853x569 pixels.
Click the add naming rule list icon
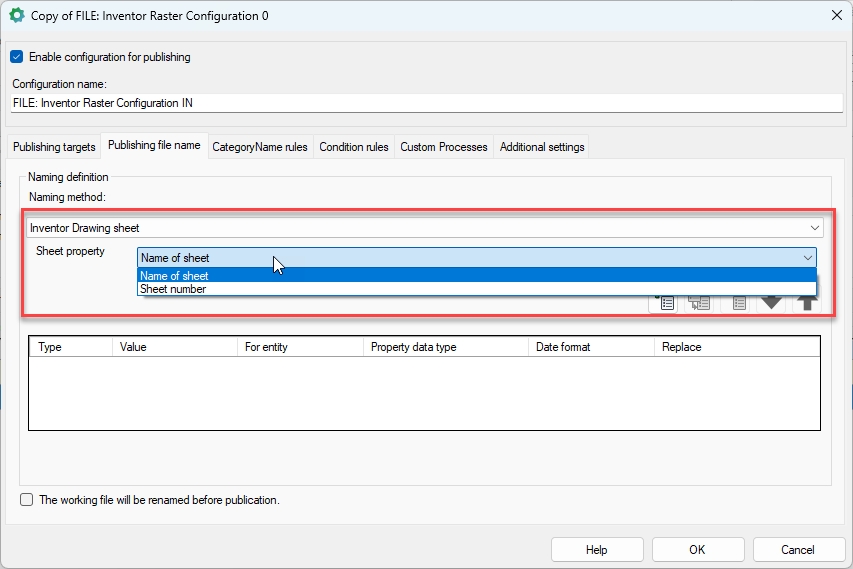tap(664, 302)
